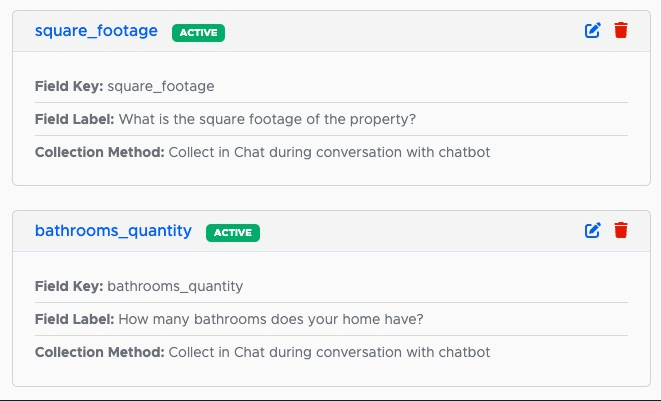Image resolution: width=661 pixels, height=401 pixels.
Task: Click Collection Method value in square_footage card
Action: point(329,152)
